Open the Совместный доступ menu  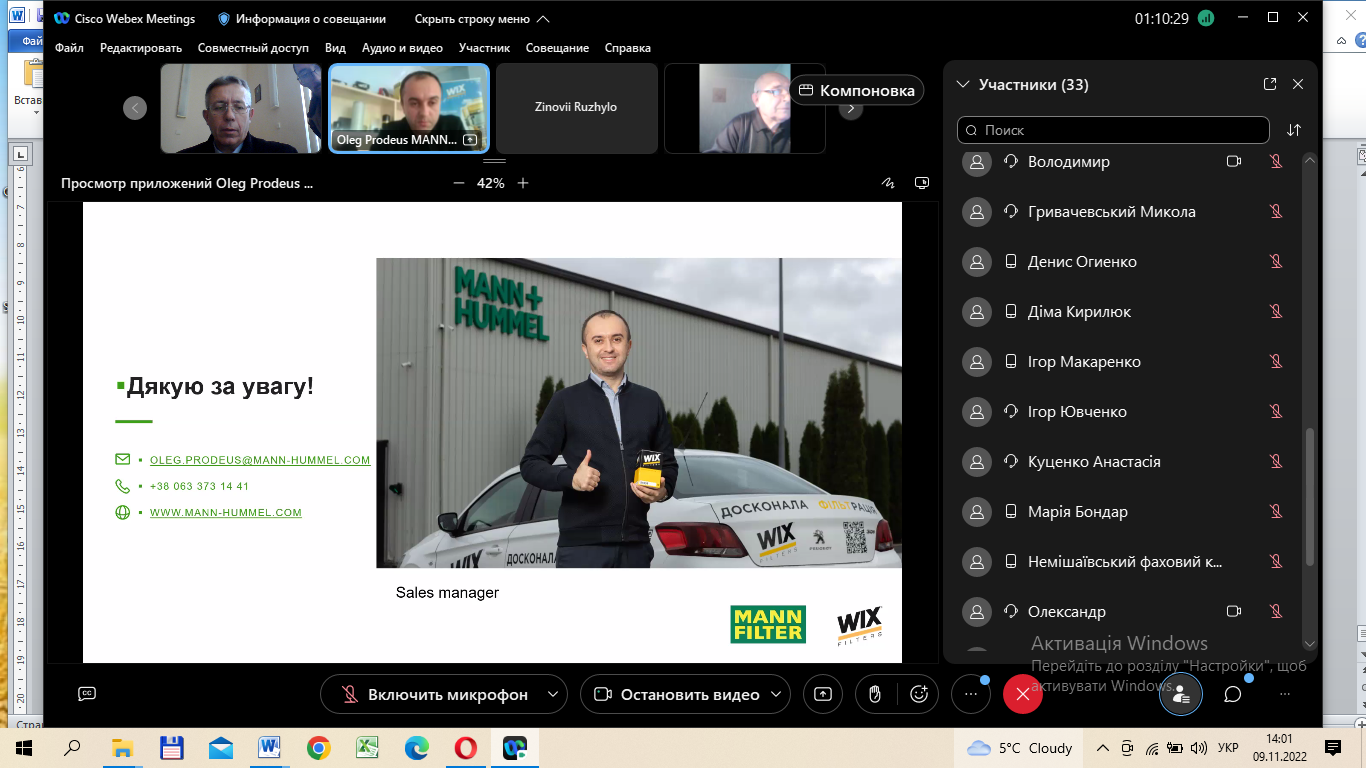253,48
